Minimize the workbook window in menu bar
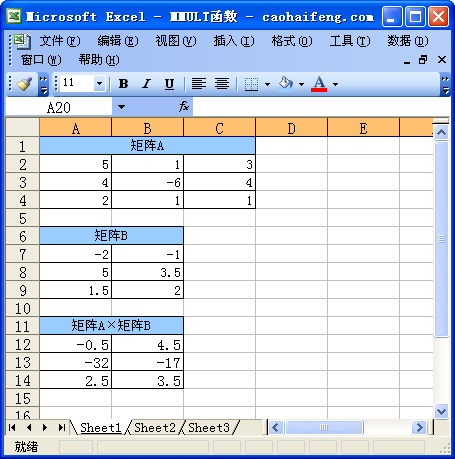The height and width of the screenshot is (459, 455). pyautogui.click(x=407, y=61)
